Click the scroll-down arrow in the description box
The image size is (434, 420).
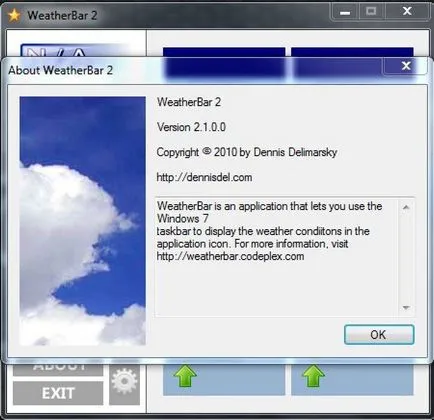pyautogui.click(x=406, y=307)
